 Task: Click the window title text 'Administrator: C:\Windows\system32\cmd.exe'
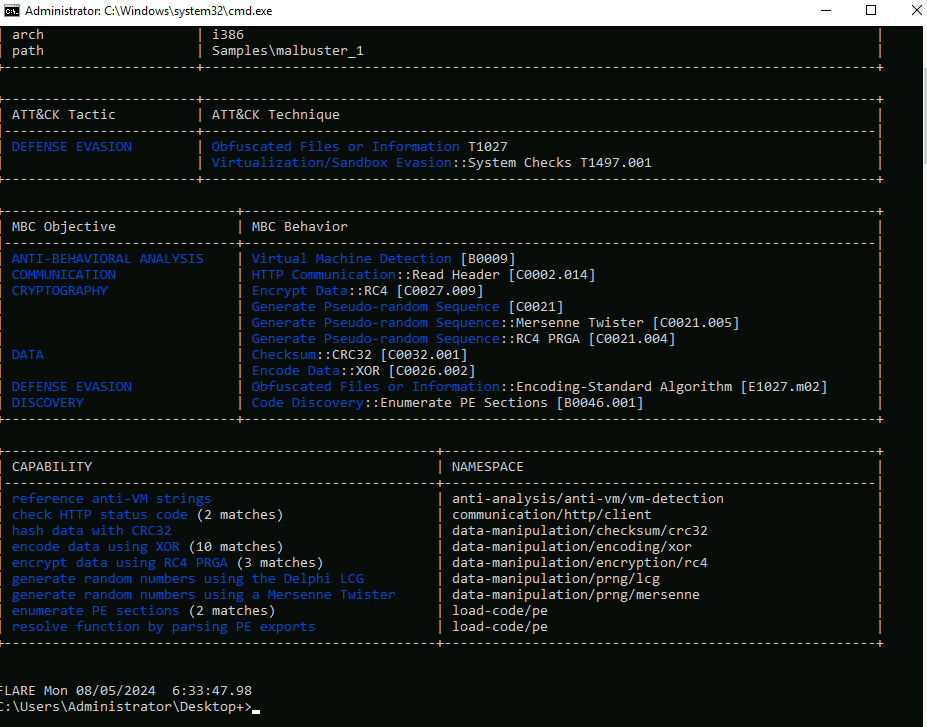click(x=148, y=11)
